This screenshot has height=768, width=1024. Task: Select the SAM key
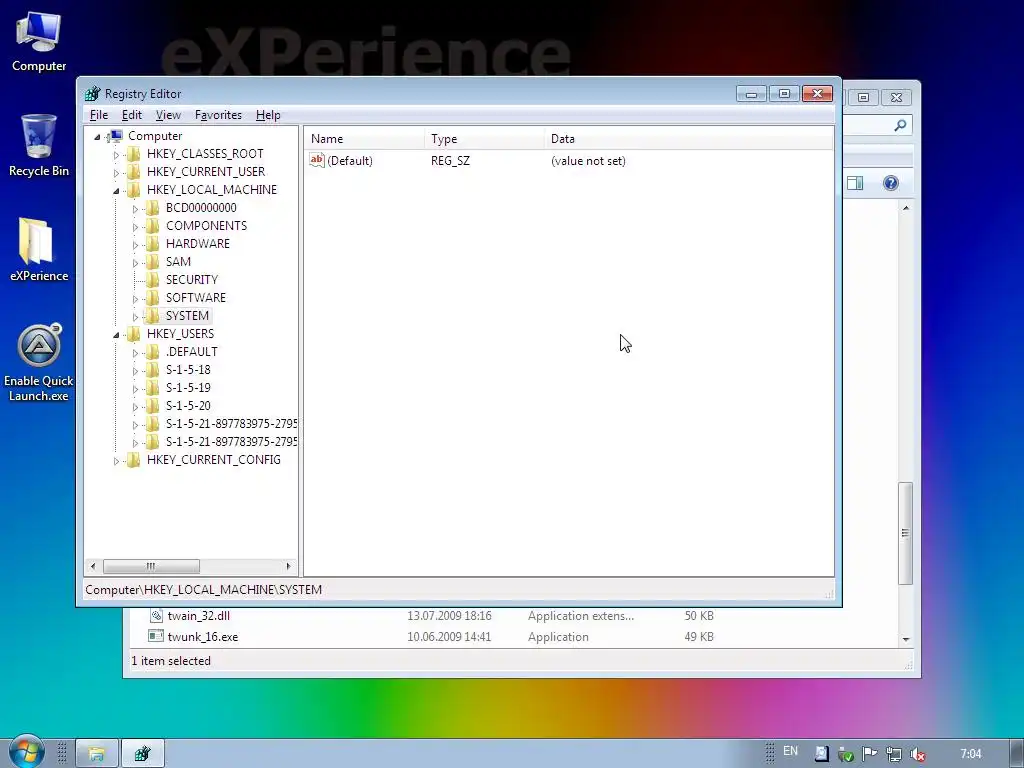click(x=178, y=261)
